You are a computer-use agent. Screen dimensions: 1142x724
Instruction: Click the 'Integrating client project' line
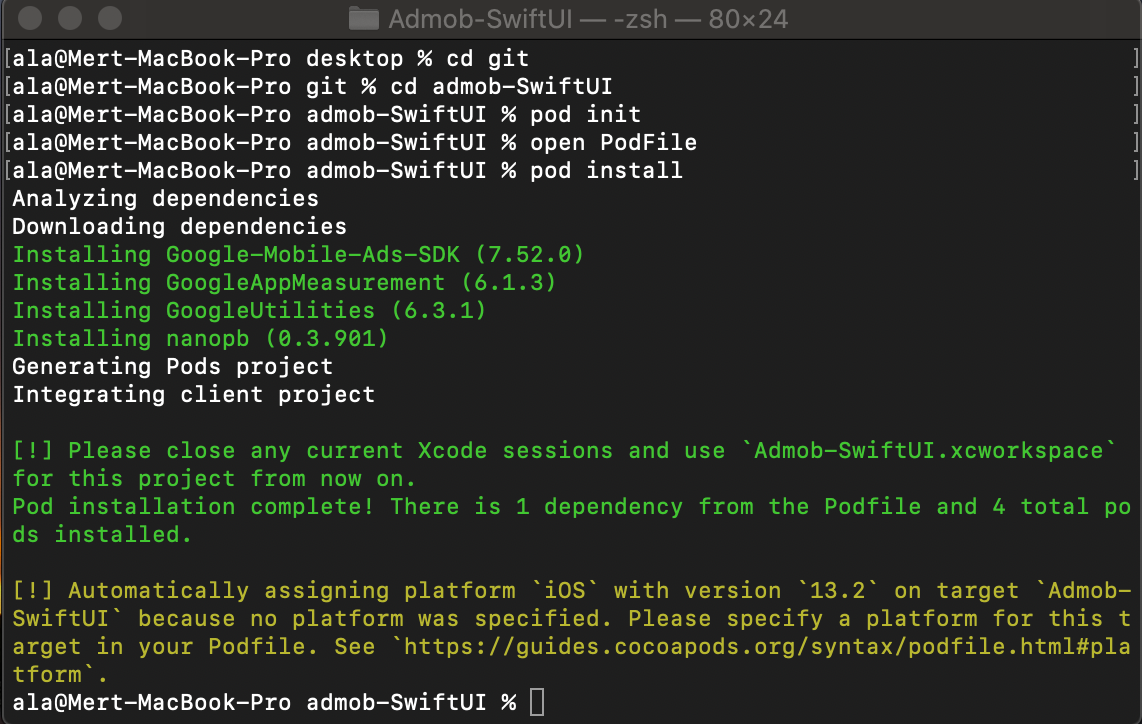point(194,395)
